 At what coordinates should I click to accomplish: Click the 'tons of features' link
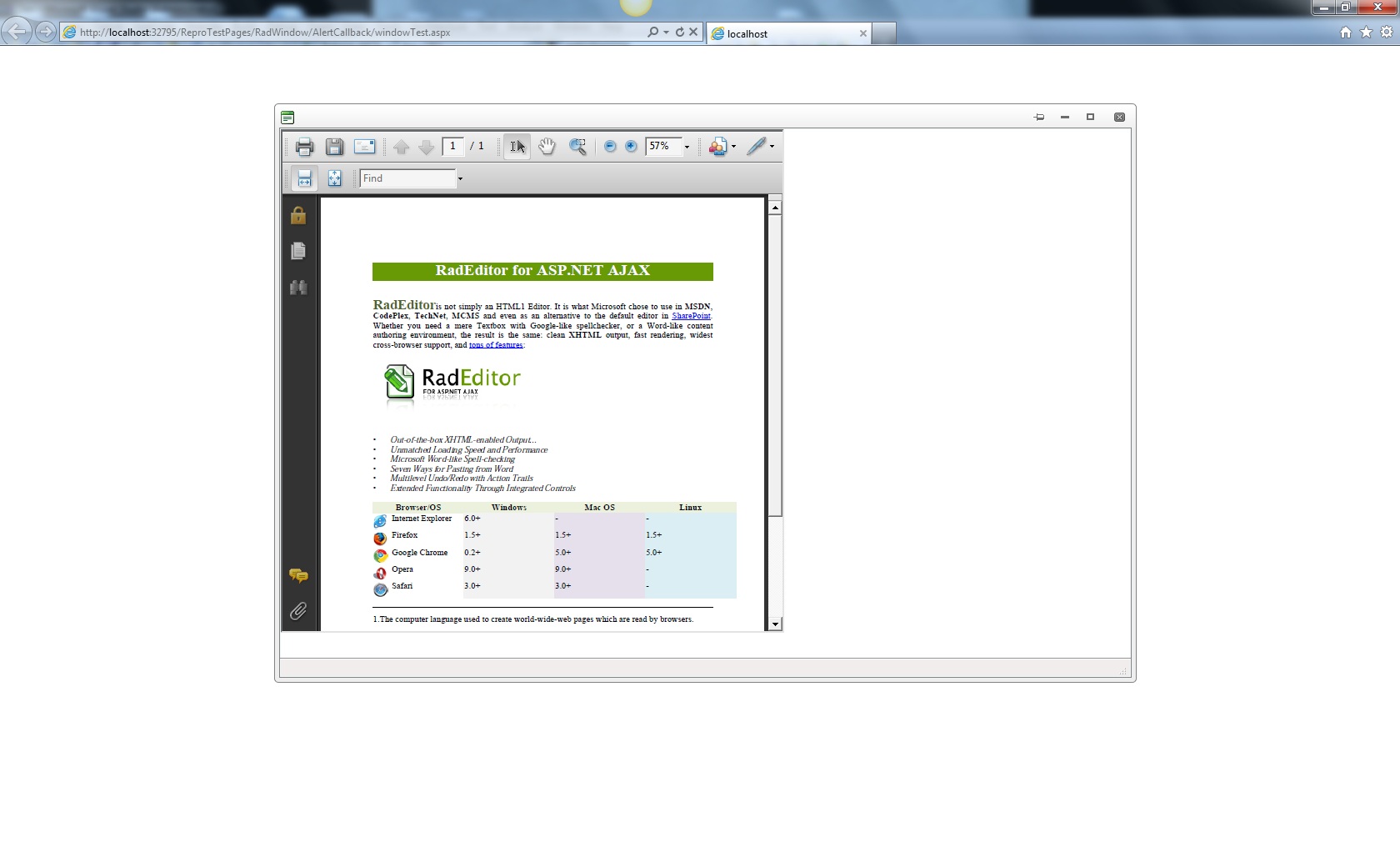[x=496, y=345]
